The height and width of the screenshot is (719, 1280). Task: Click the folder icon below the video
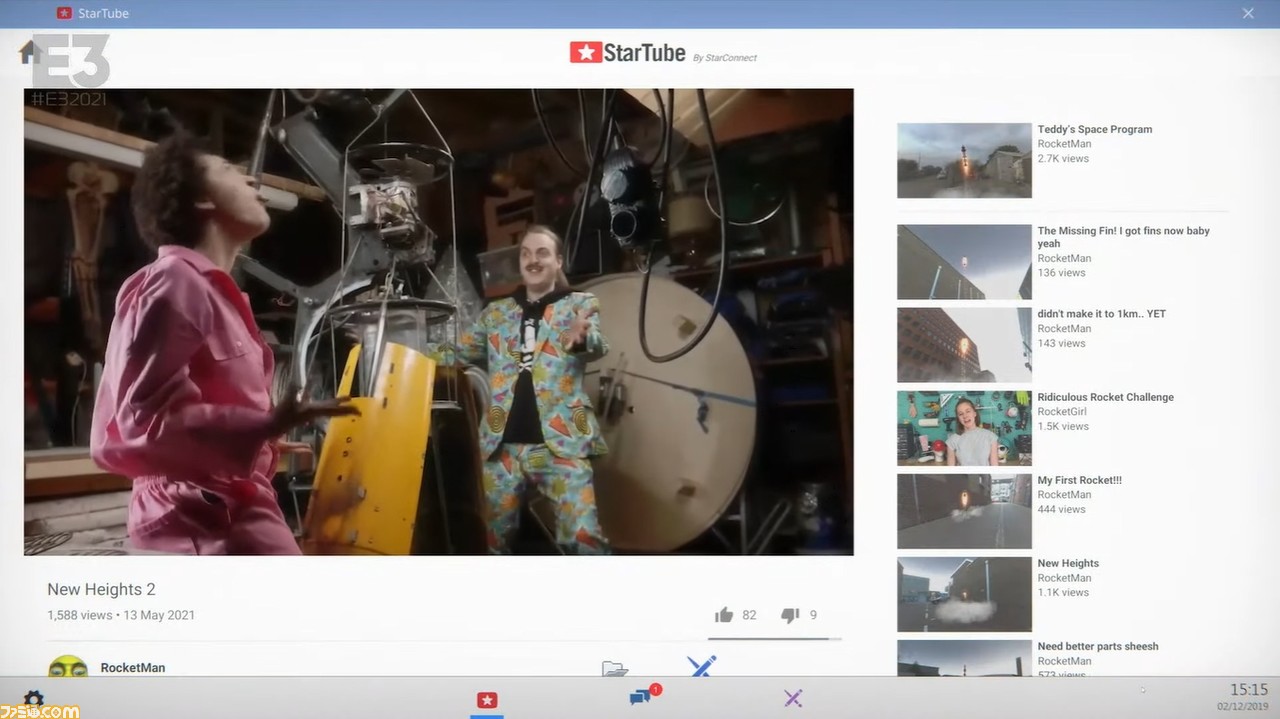coord(615,668)
